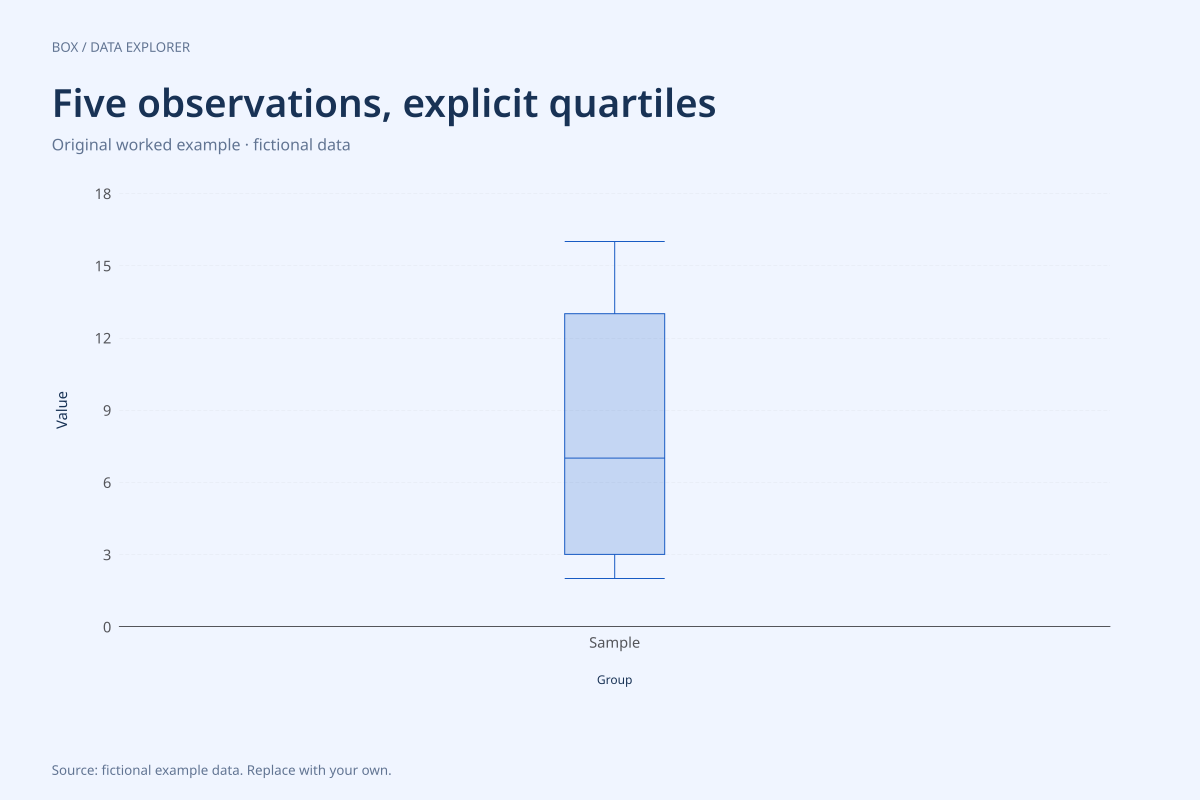Click the BOX / DATA EXPLORER breadcrumb text
This screenshot has height=800, width=1200.
[x=121, y=47]
